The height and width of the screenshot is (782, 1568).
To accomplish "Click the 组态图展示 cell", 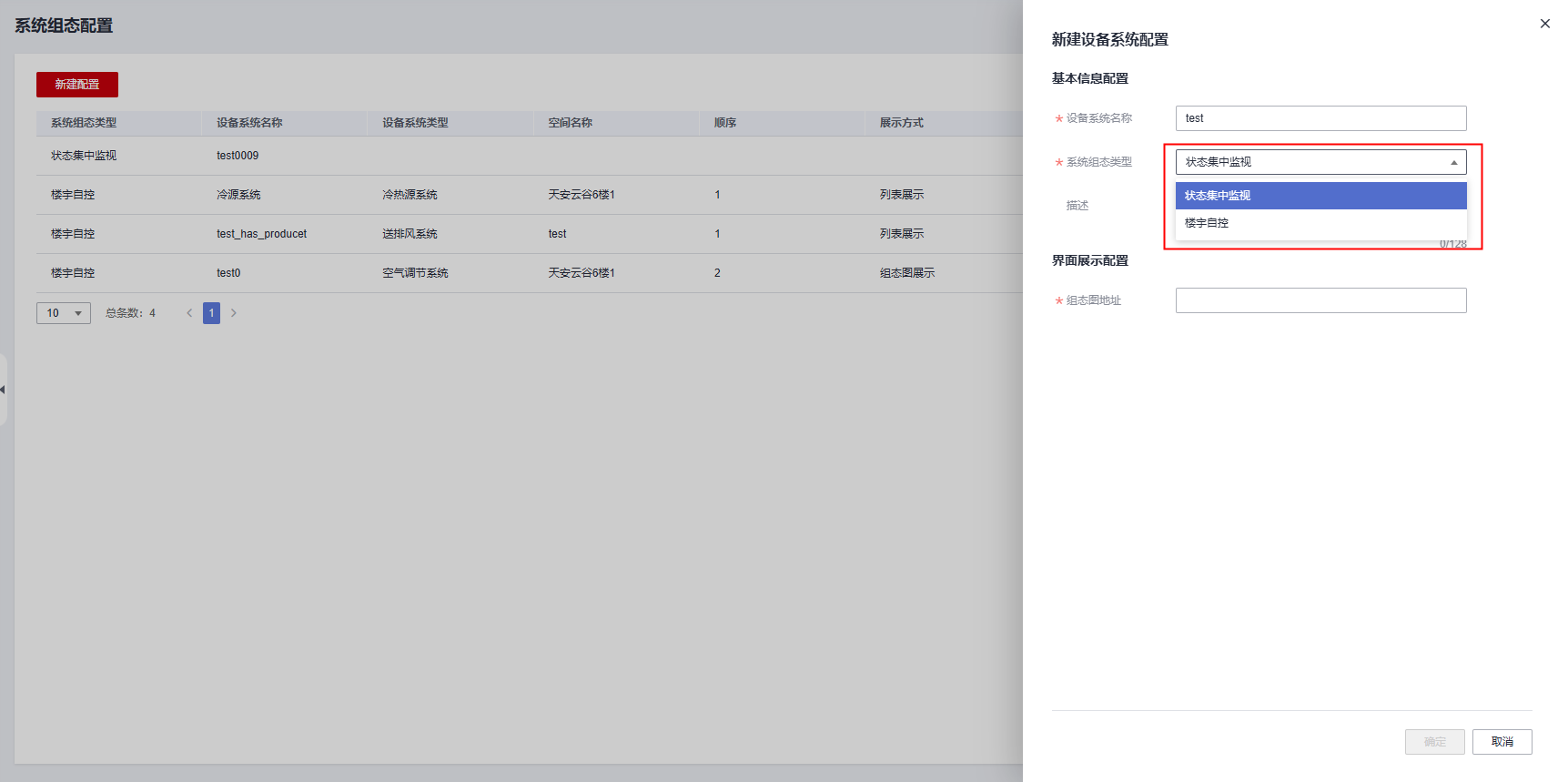I will (x=906, y=273).
